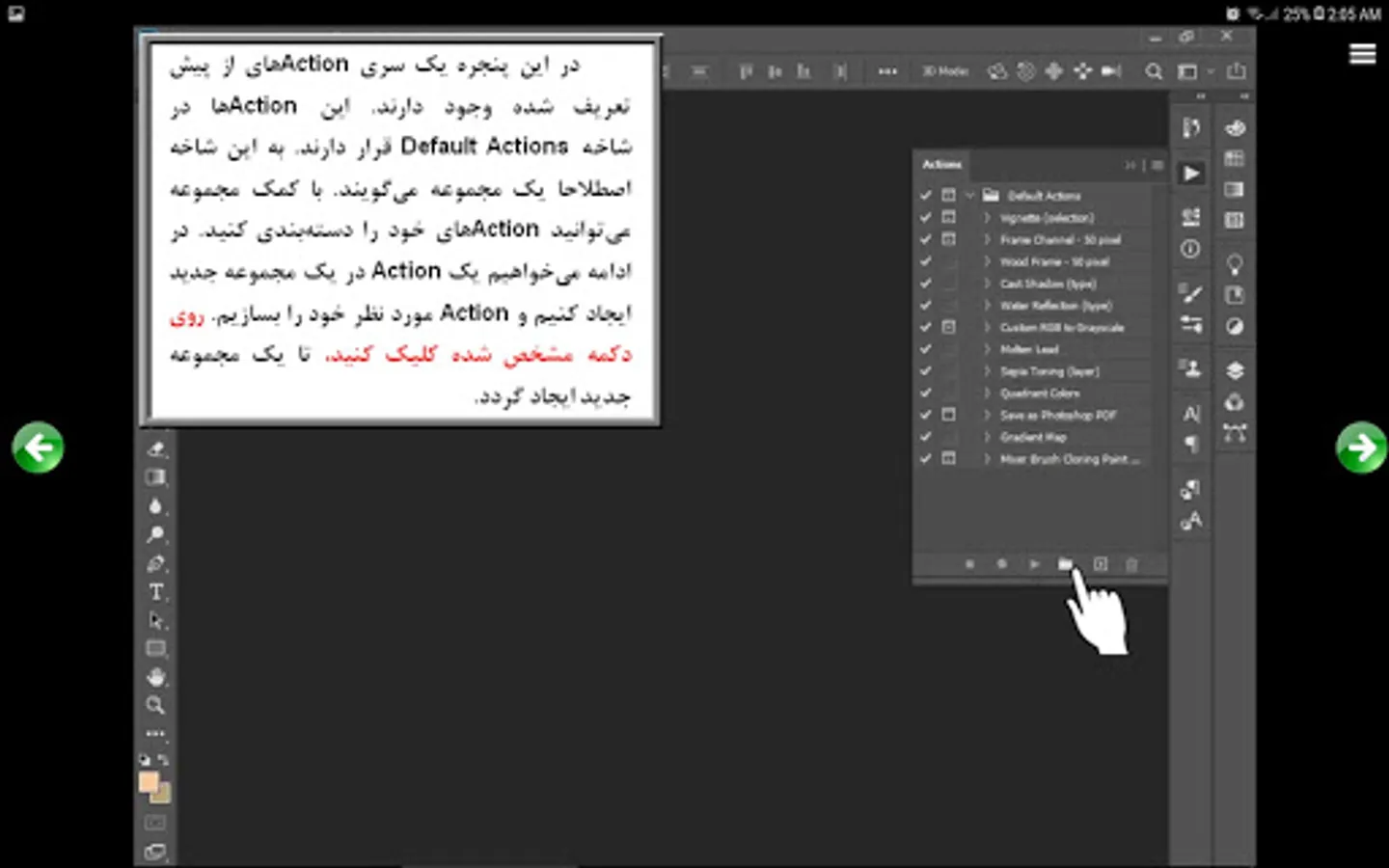The image size is (1389, 868).
Task: Expand the Water Reflection (type) action
Action: coord(987,305)
